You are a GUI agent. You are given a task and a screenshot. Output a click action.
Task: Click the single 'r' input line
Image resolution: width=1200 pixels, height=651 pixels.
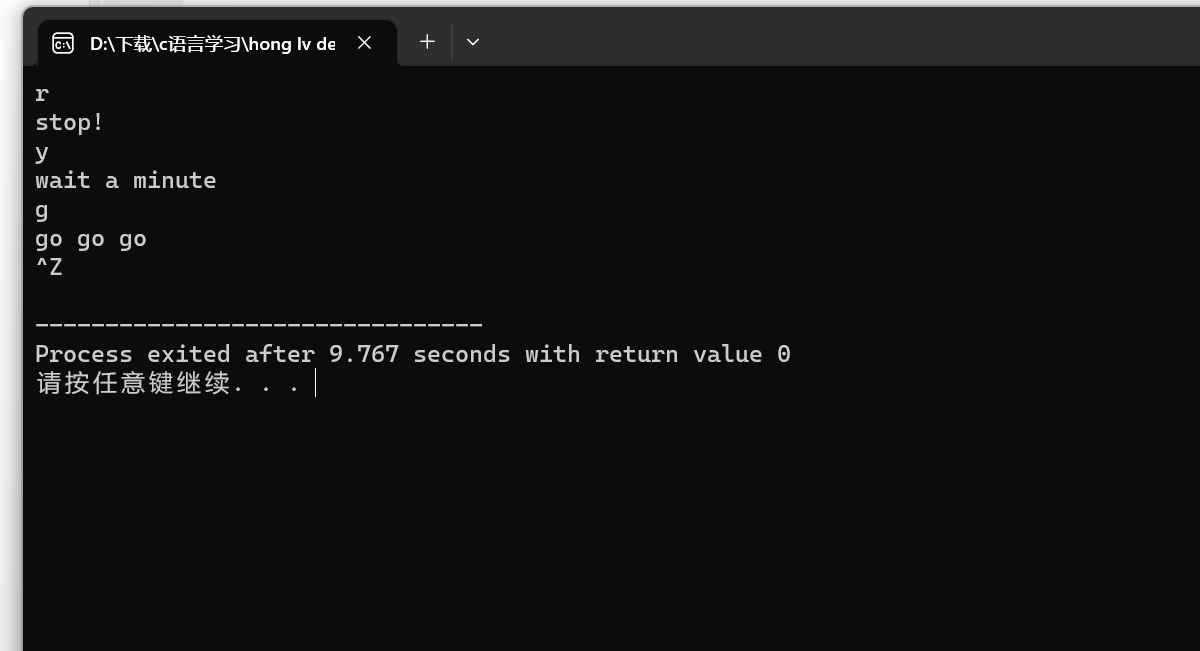(41, 94)
